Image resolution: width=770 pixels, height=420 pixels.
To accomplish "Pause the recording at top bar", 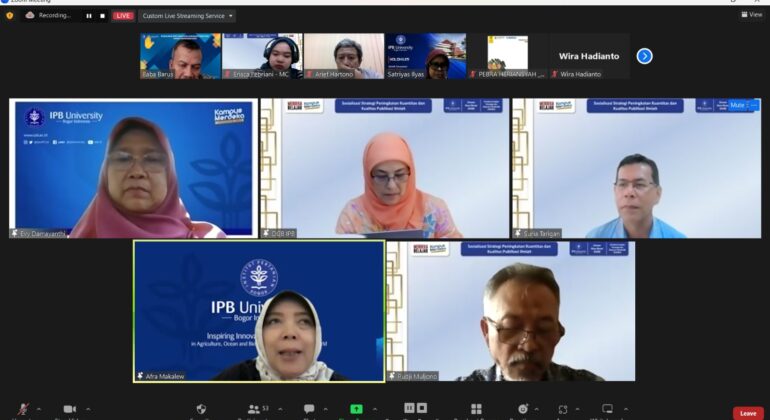I will click(x=88, y=16).
